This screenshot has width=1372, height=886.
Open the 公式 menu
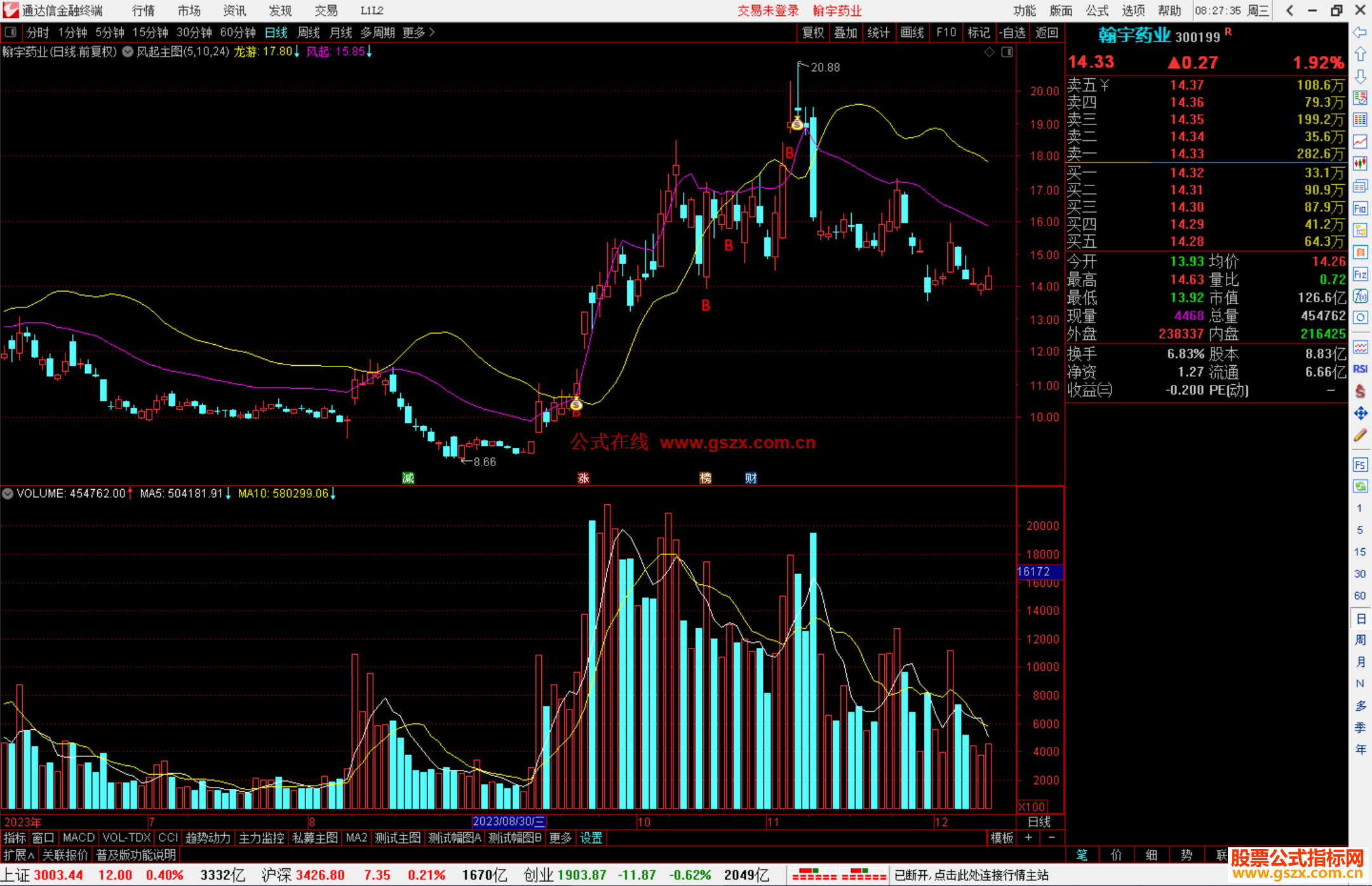[x=1096, y=10]
